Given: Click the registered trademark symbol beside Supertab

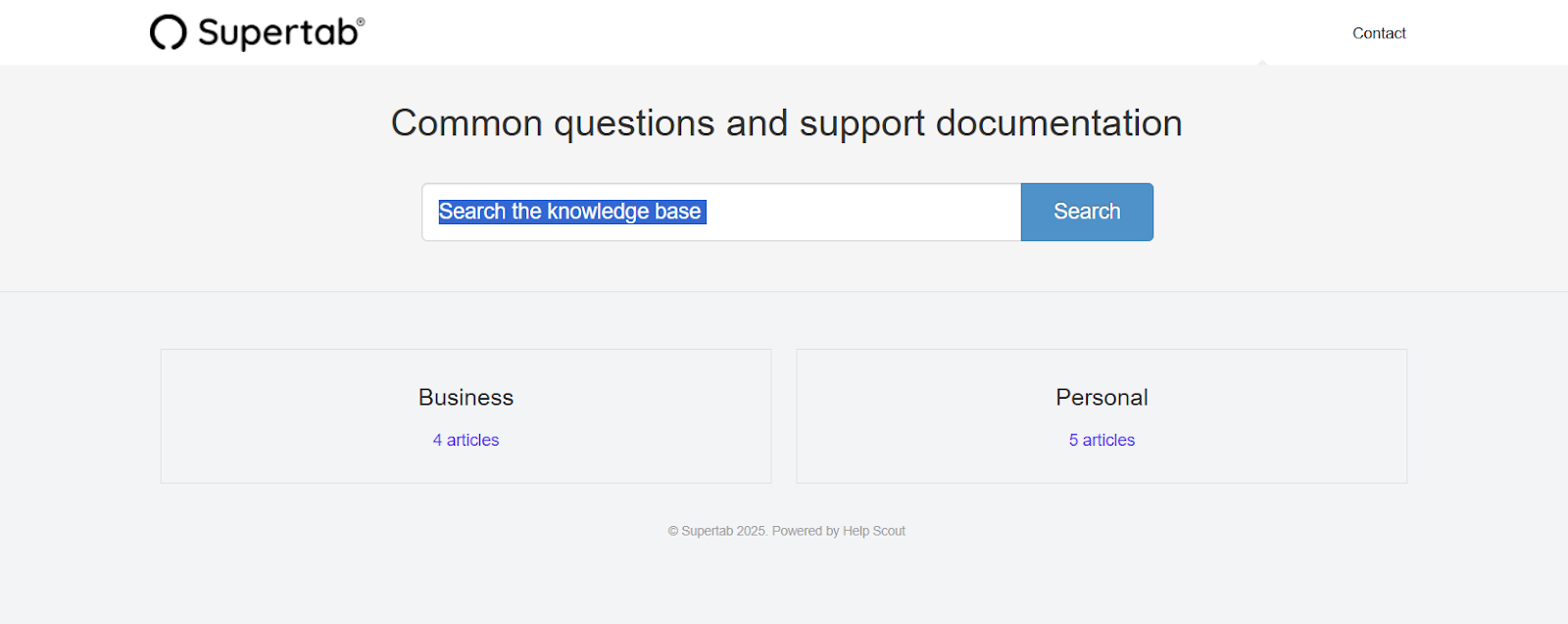Looking at the screenshot, I should coord(361,22).
